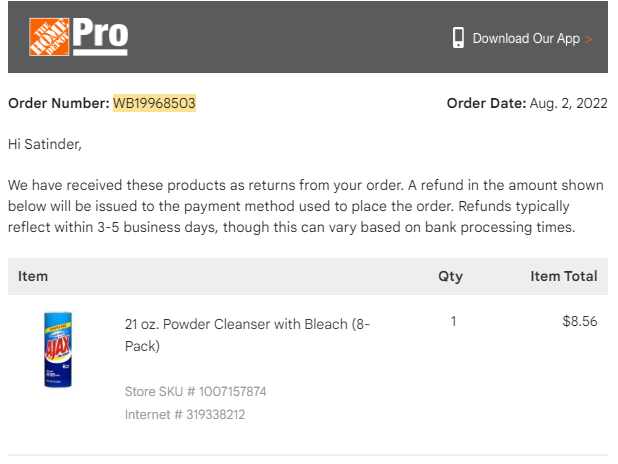Click the Pro logo text

coord(101,36)
